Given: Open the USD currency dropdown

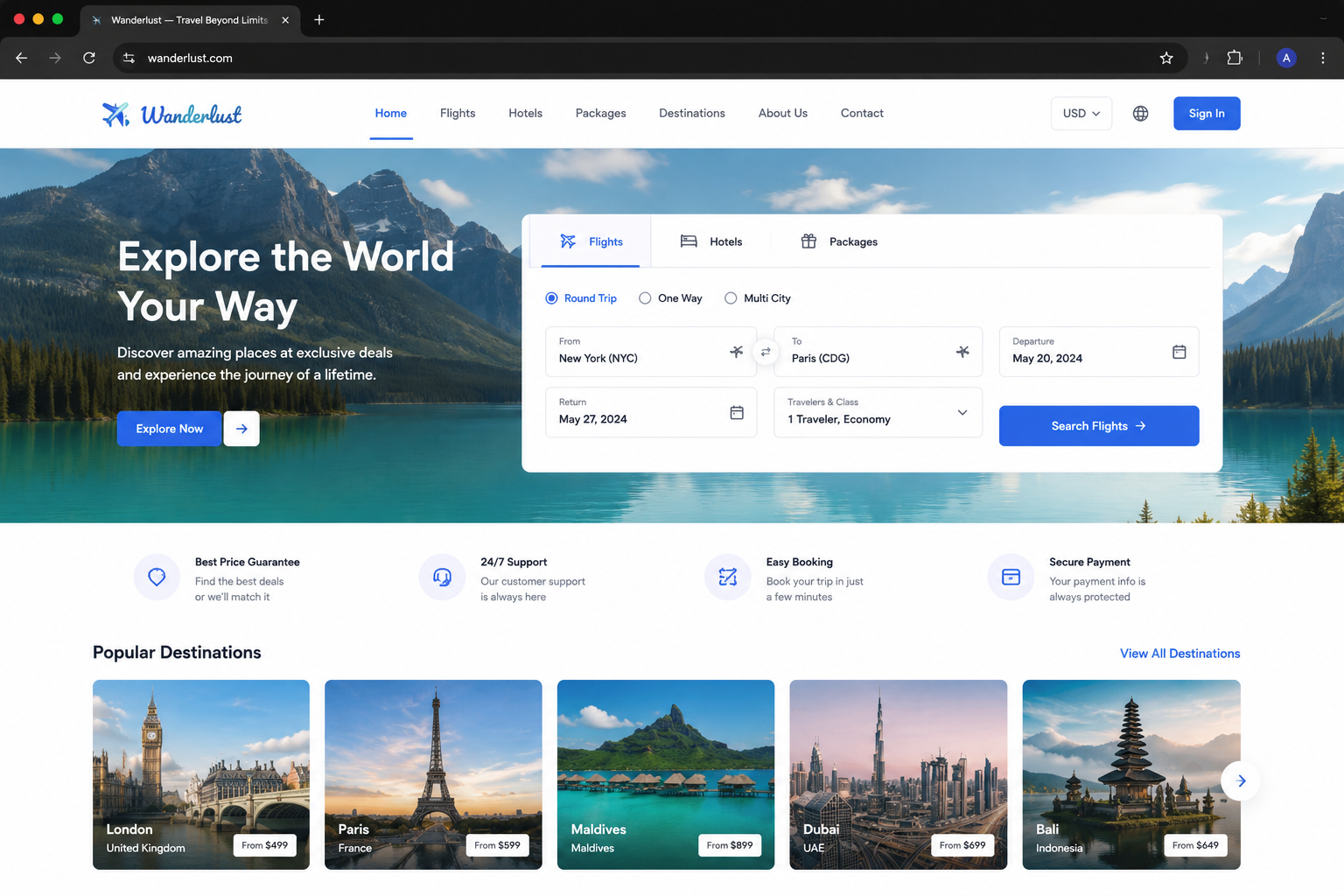Looking at the screenshot, I should click(1081, 114).
